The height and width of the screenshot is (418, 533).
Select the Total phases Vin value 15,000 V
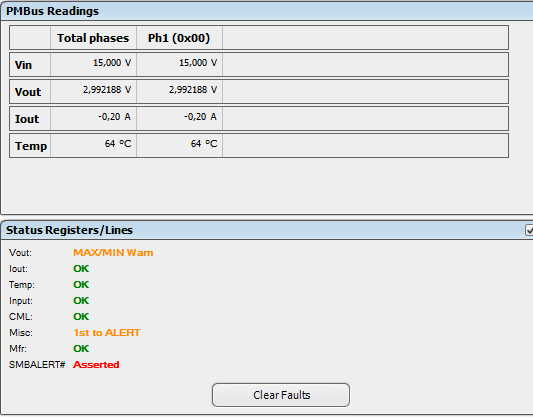pos(112,63)
